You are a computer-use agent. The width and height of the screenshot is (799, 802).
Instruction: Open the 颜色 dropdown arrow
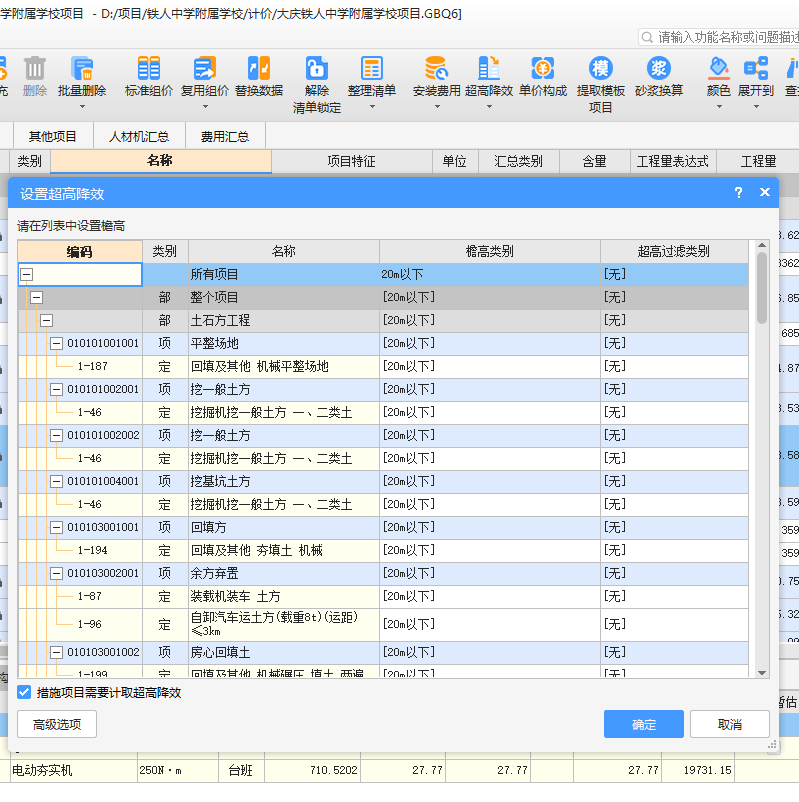(719, 107)
